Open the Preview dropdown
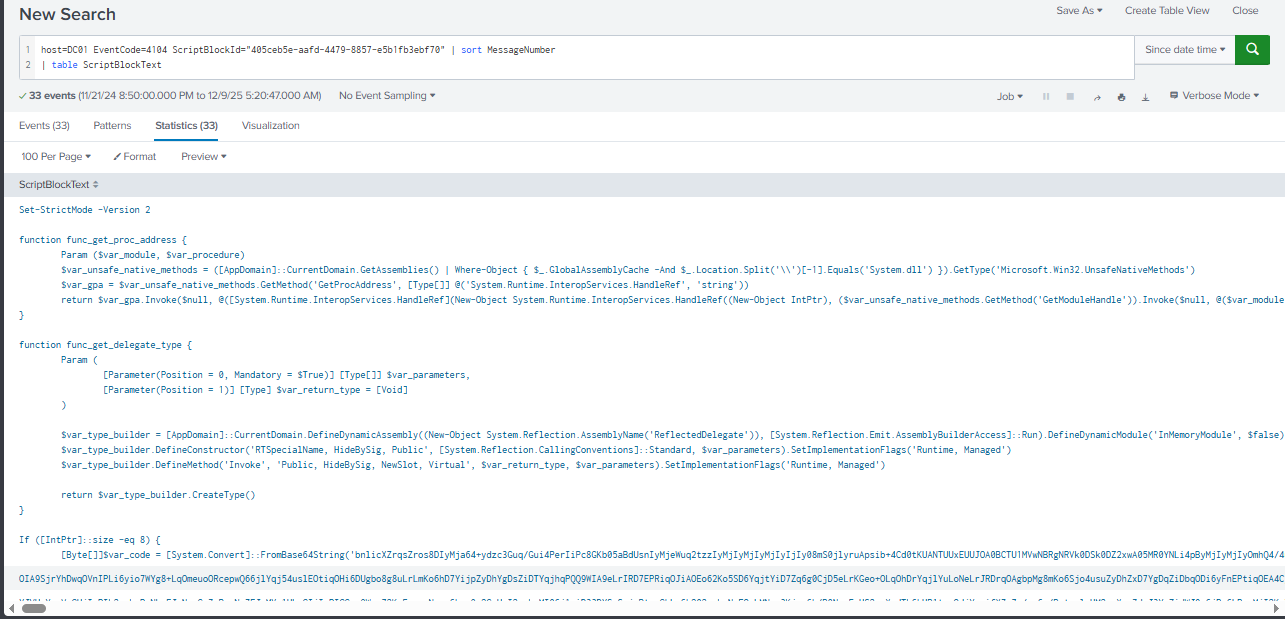This screenshot has width=1285, height=619. pyautogui.click(x=203, y=157)
